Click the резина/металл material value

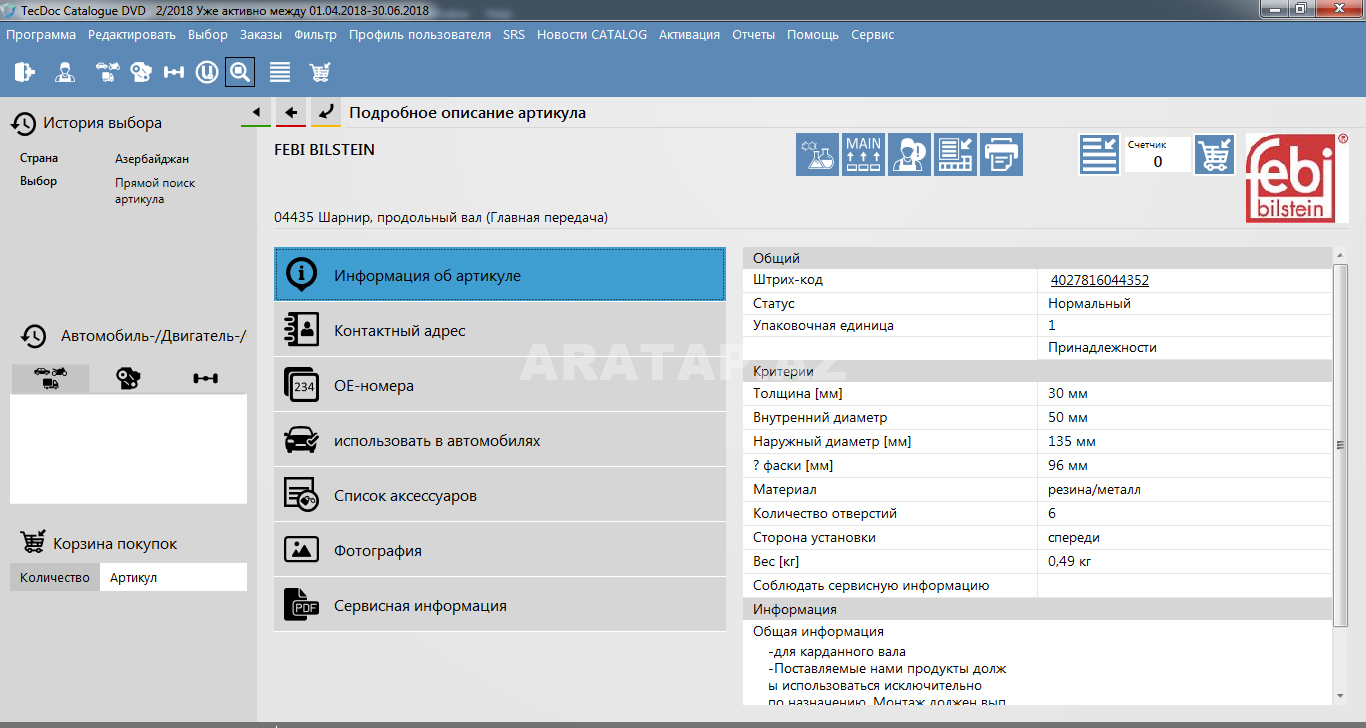click(1094, 489)
